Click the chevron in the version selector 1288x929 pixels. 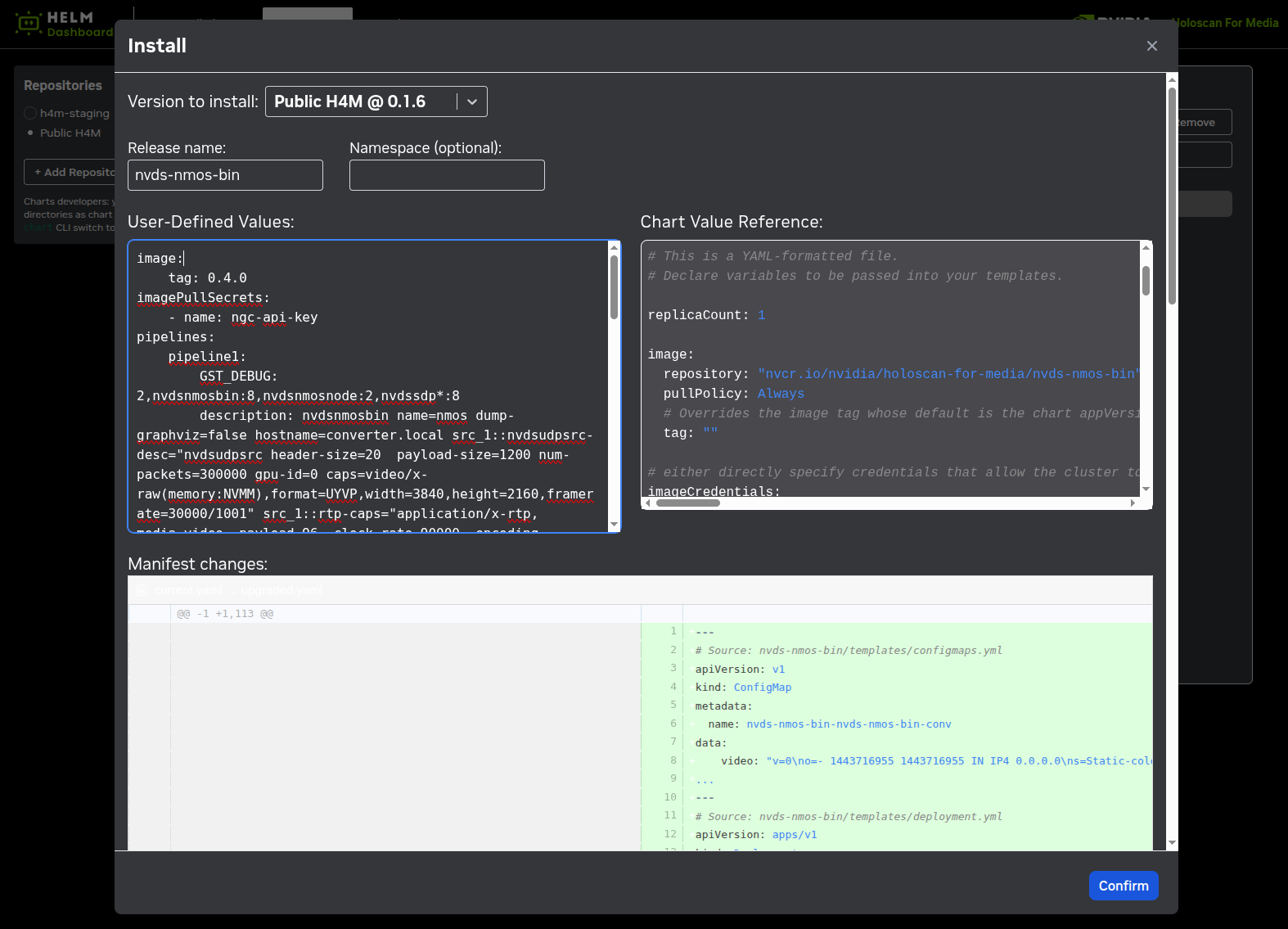(472, 102)
